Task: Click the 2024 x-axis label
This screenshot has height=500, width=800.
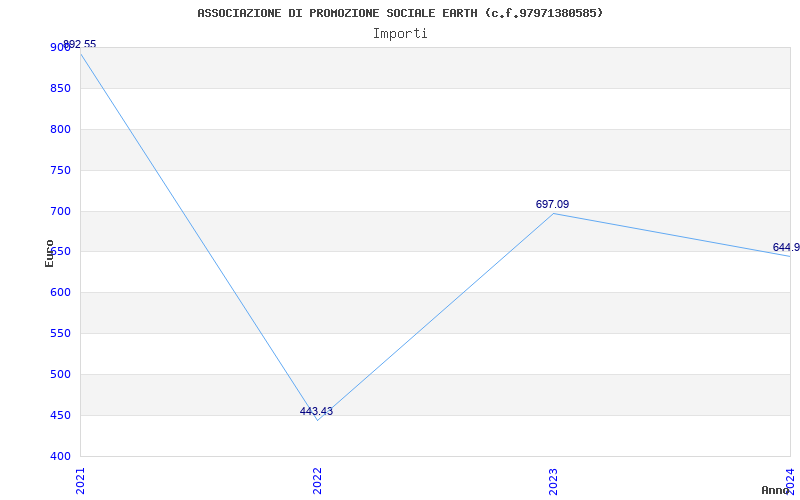Action: point(790,482)
